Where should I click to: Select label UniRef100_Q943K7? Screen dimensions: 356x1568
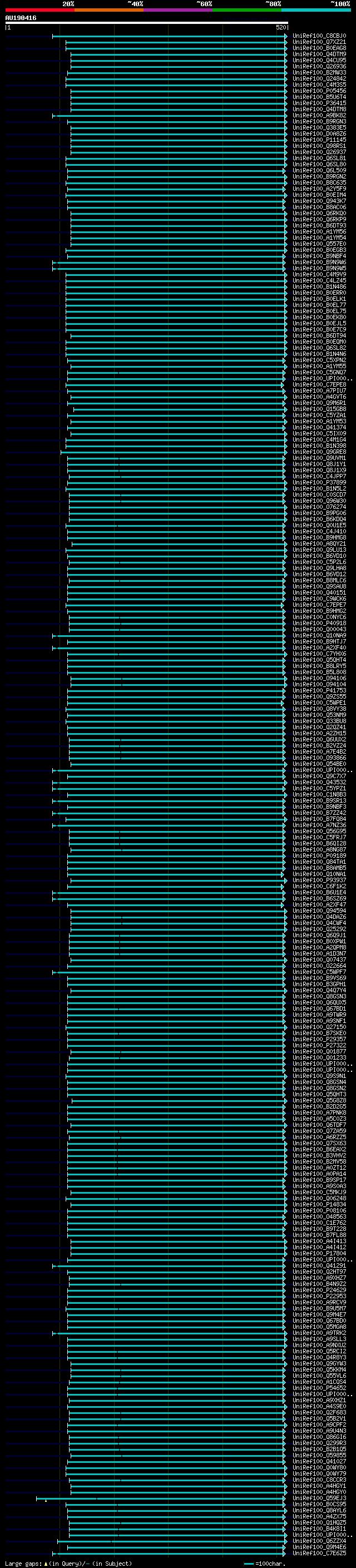coord(319,201)
